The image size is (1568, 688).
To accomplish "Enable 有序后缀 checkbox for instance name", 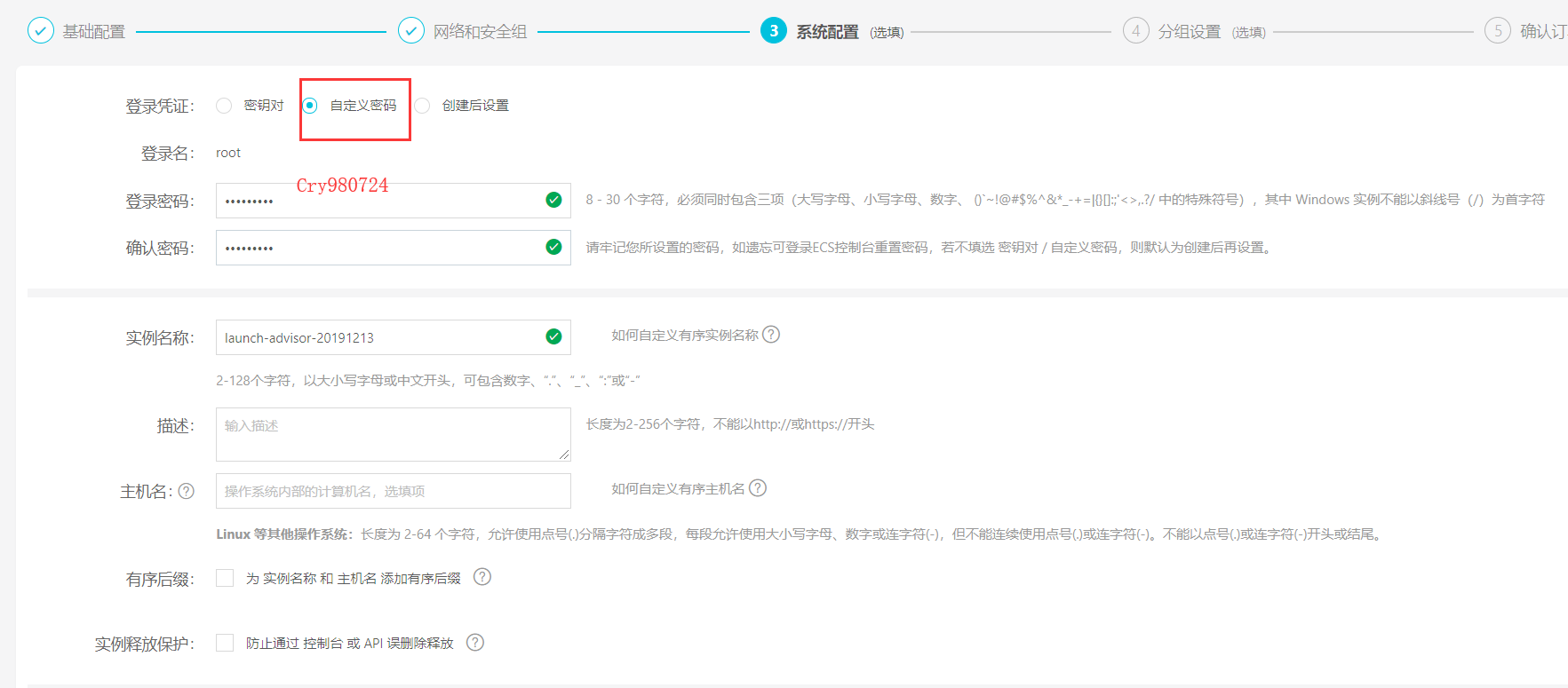I will (225, 578).
